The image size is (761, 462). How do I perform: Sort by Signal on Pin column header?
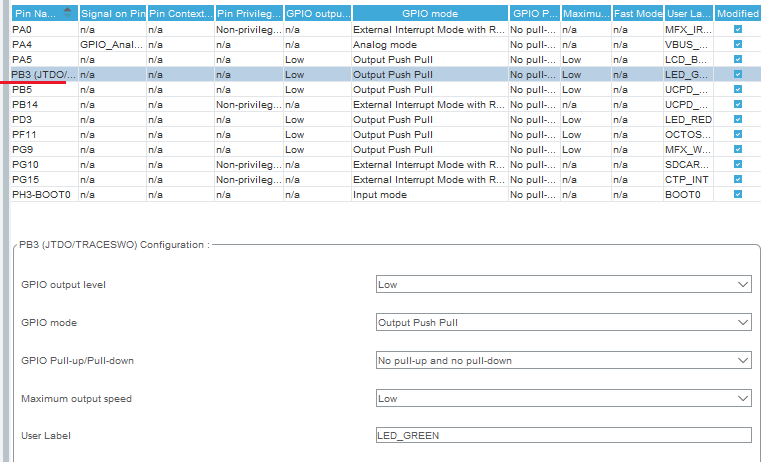113,14
